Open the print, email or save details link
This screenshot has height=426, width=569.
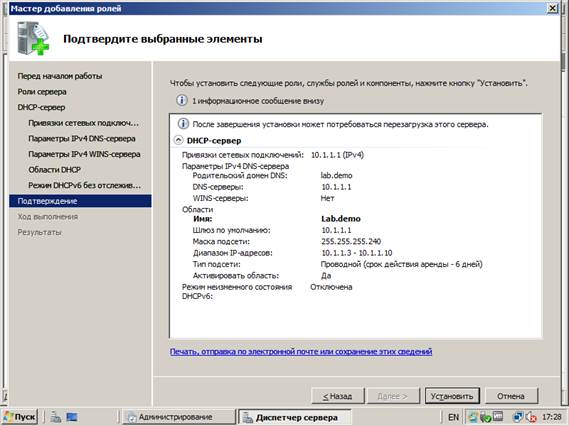(x=301, y=351)
